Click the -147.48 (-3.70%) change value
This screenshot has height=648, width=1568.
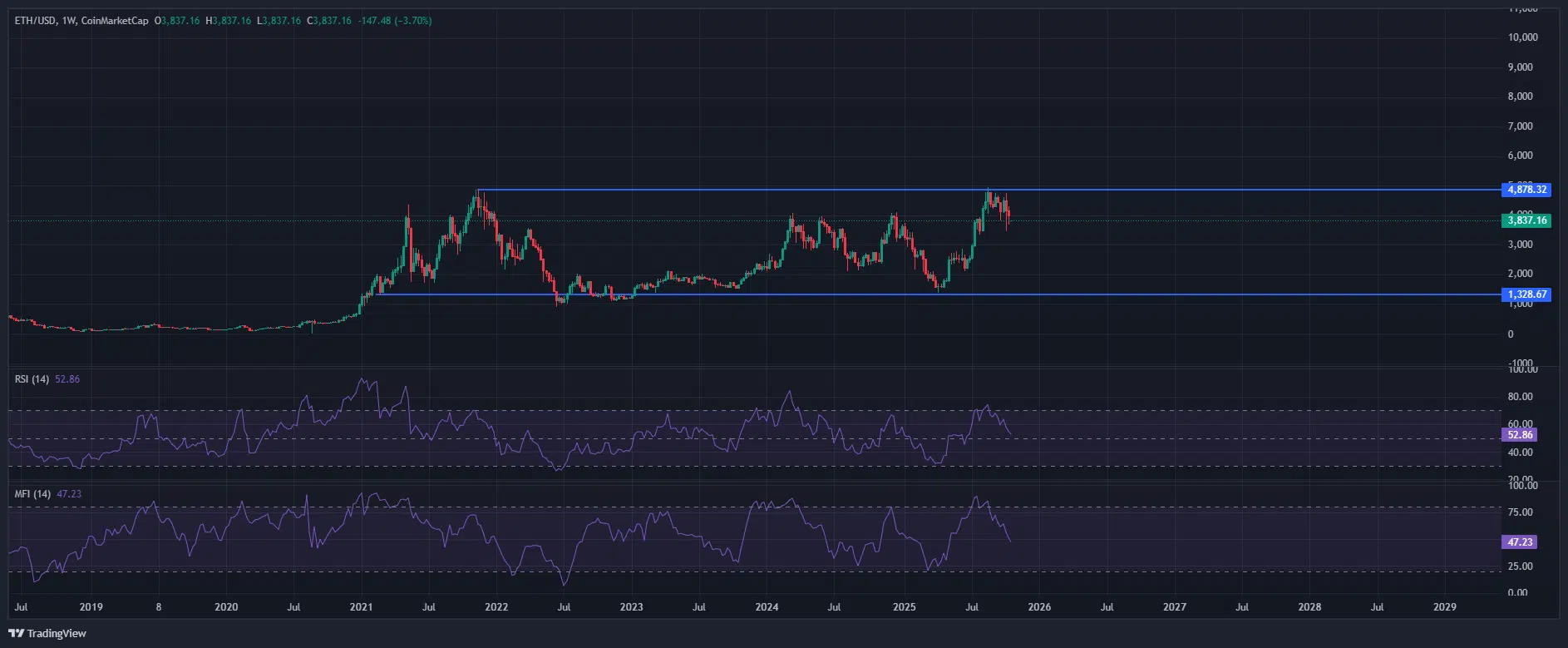click(x=394, y=21)
